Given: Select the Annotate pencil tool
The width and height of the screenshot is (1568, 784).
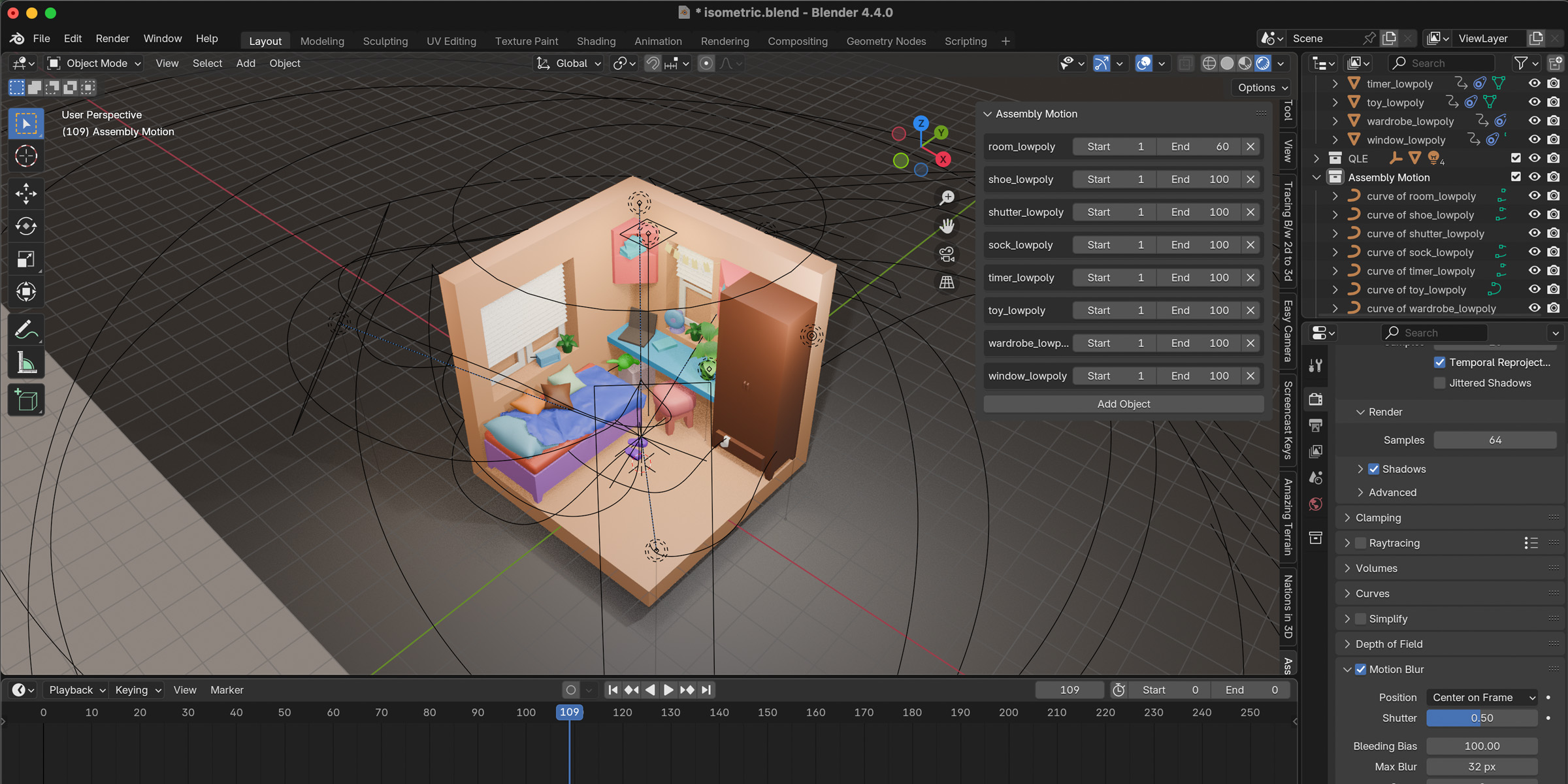Looking at the screenshot, I should (x=26, y=330).
